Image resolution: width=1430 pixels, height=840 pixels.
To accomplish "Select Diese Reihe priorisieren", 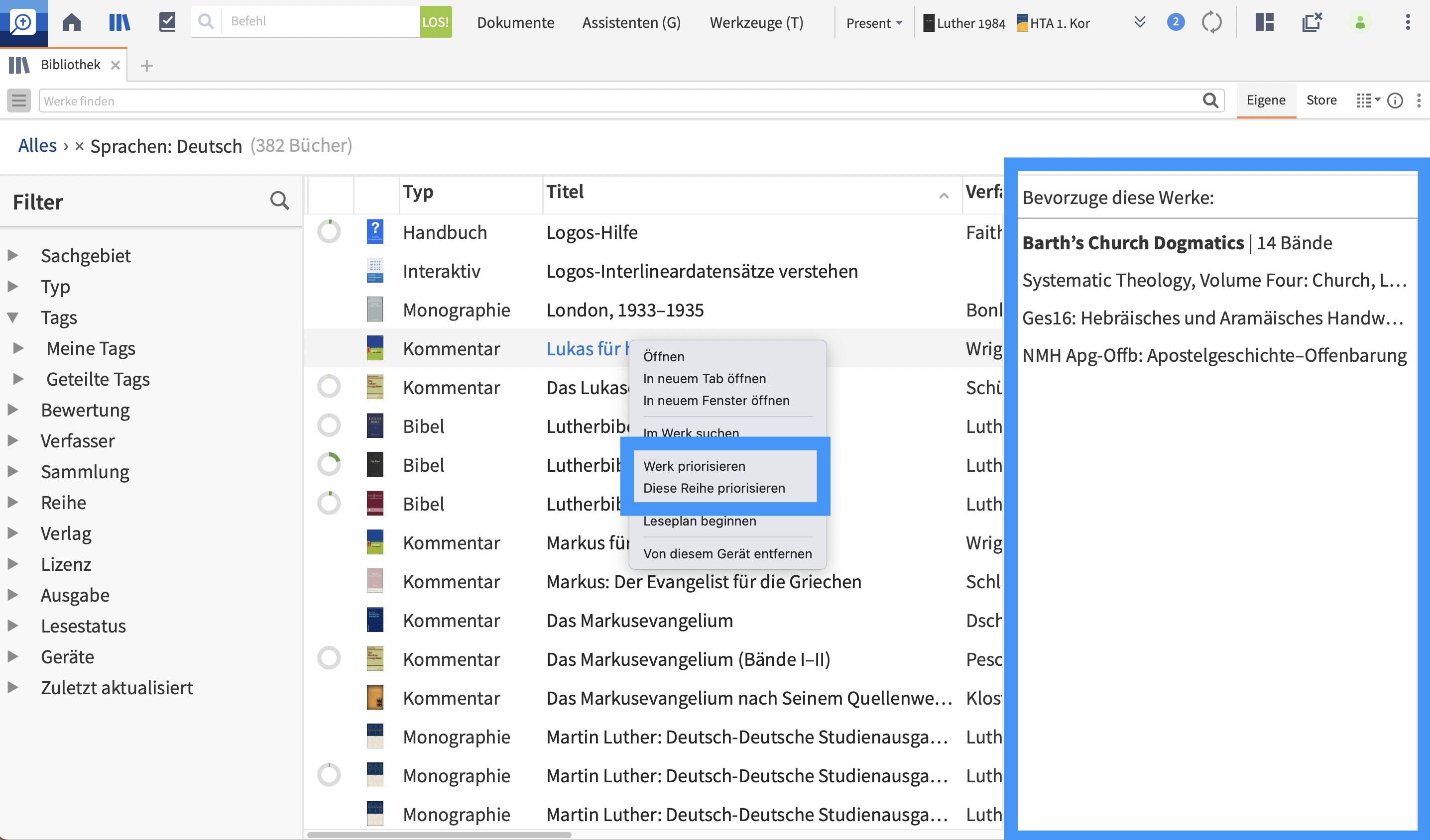I will point(714,488).
